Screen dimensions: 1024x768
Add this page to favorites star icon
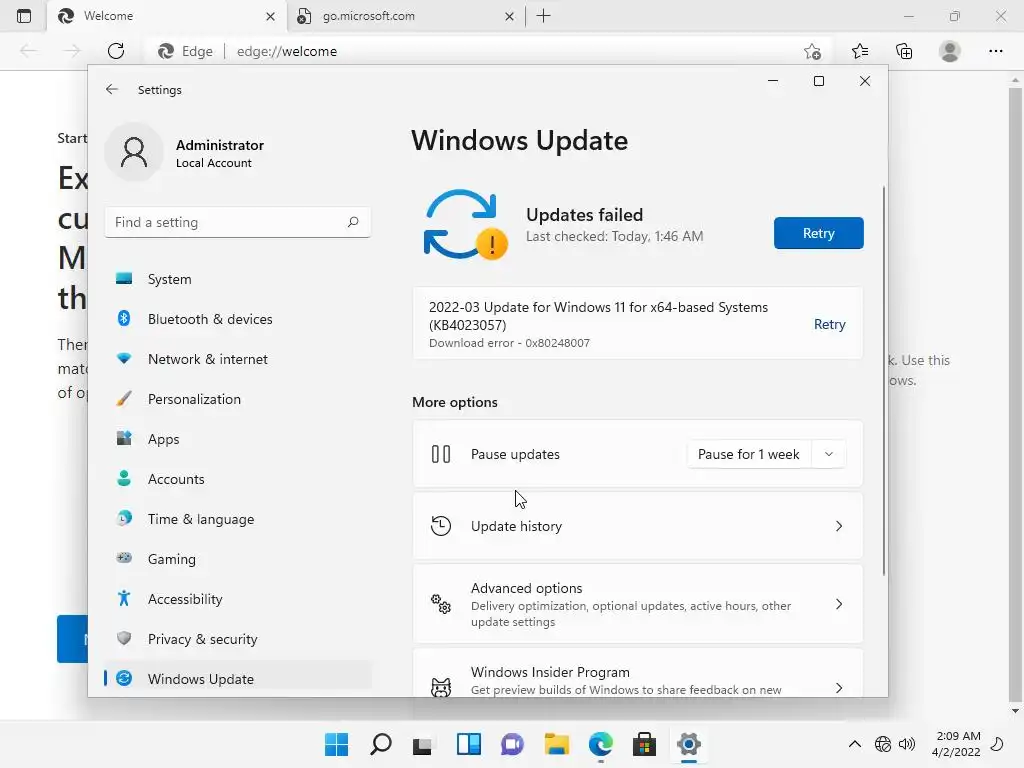point(812,51)
